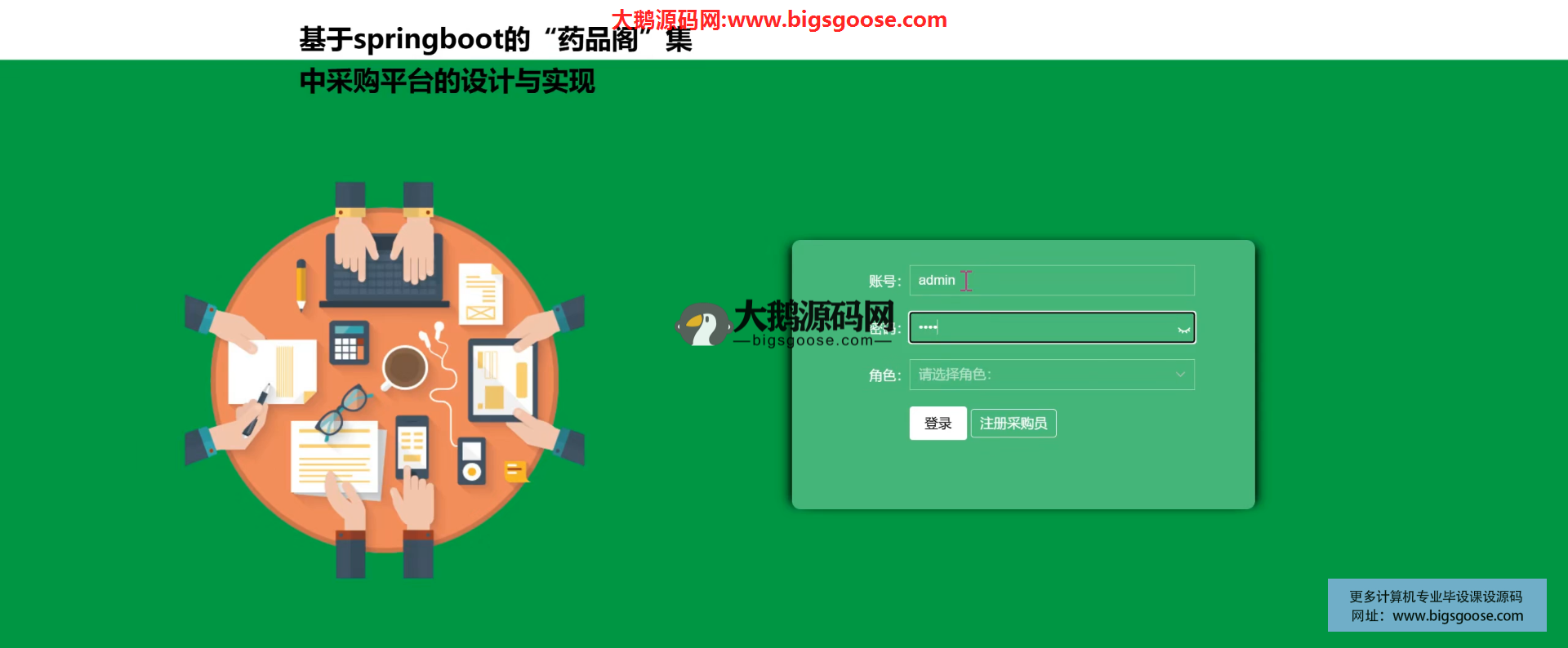This screenshot has height=648, width=1568.
Task: Click the yellow pencil beside the laptop
Action: point(301,284)
